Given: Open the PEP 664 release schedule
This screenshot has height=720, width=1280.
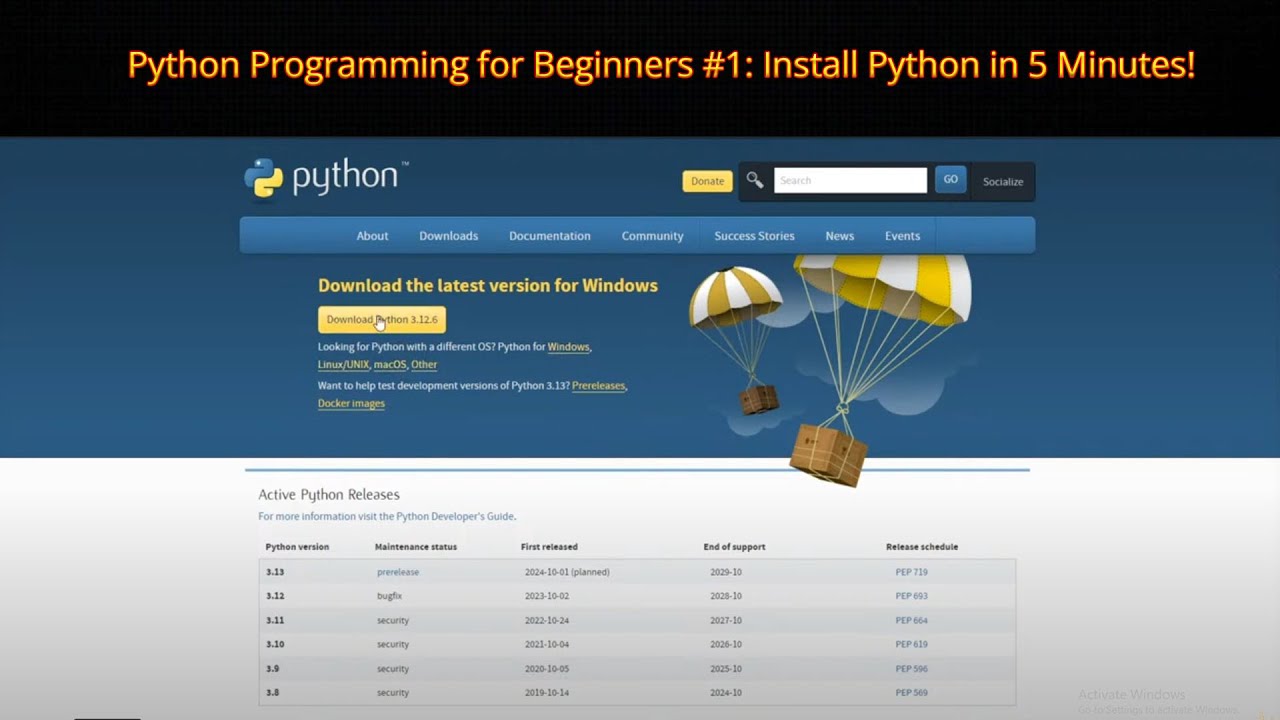Looking at the screenshot, I should pos(911,620).
